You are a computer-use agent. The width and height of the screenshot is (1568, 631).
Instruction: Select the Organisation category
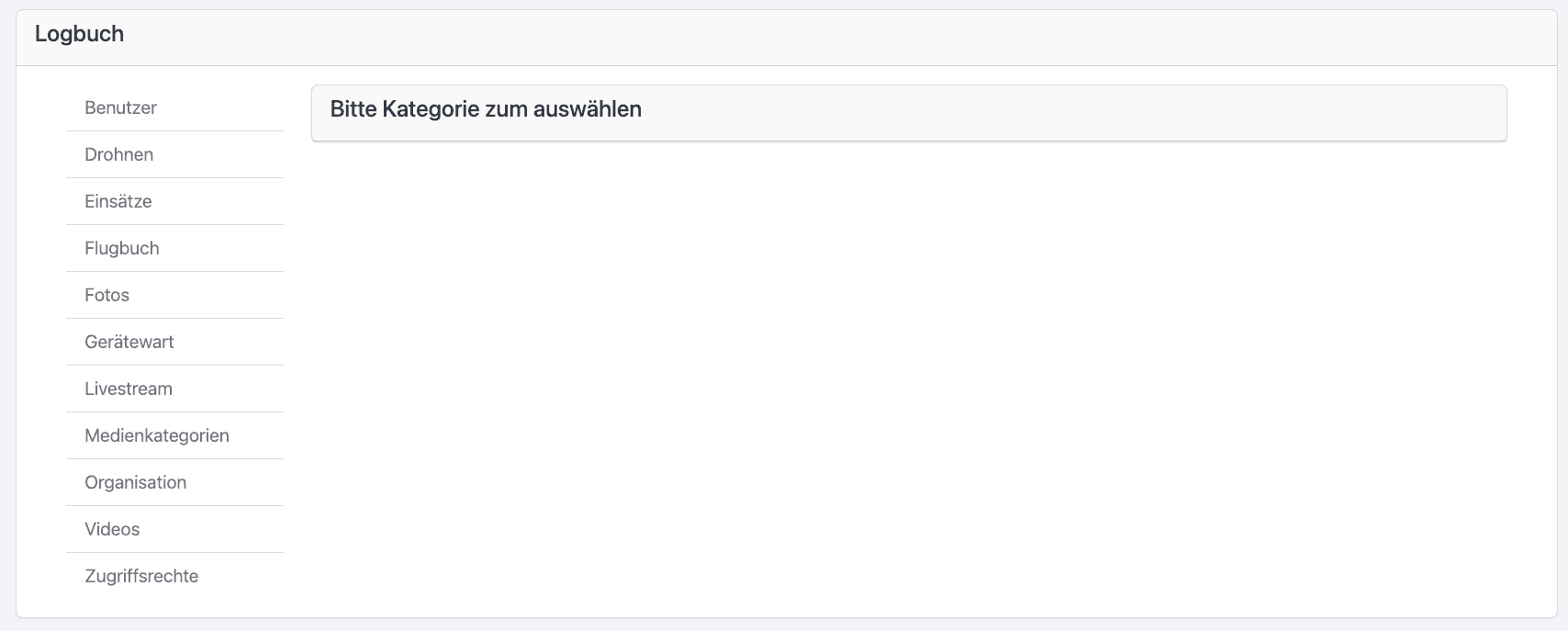[x=135, y=482]
